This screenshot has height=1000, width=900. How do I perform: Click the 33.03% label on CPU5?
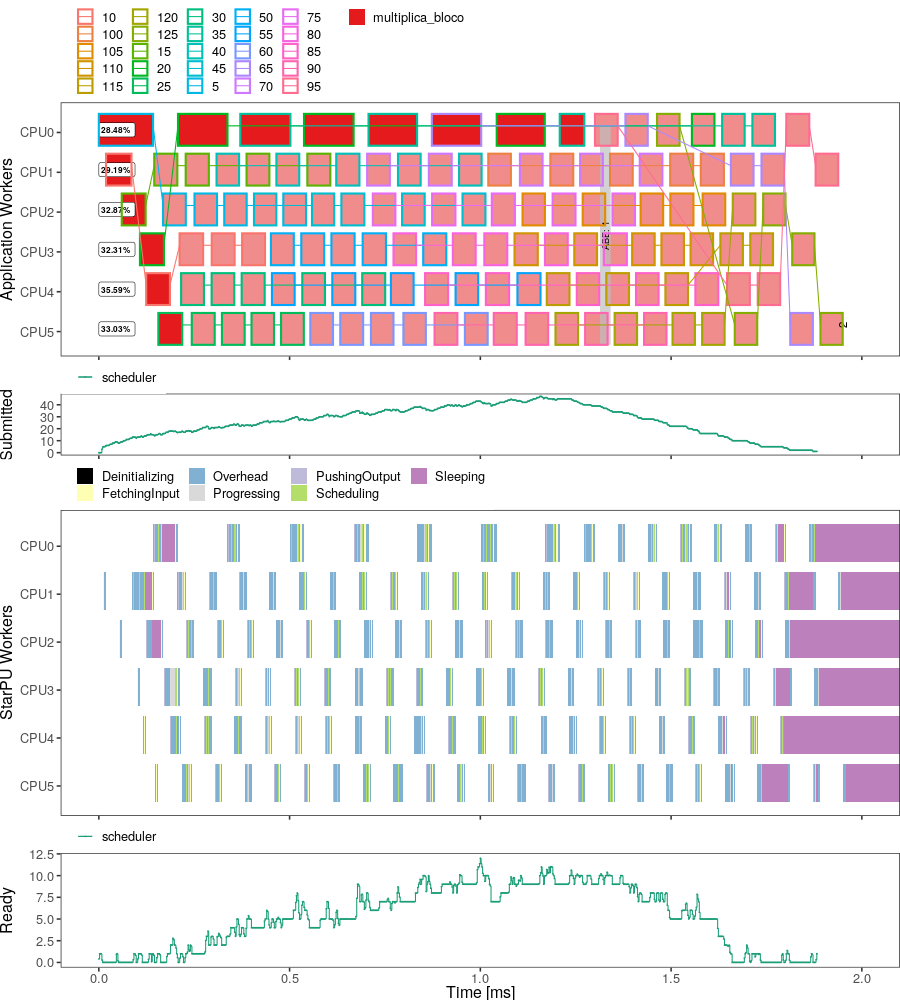point(116,329)
